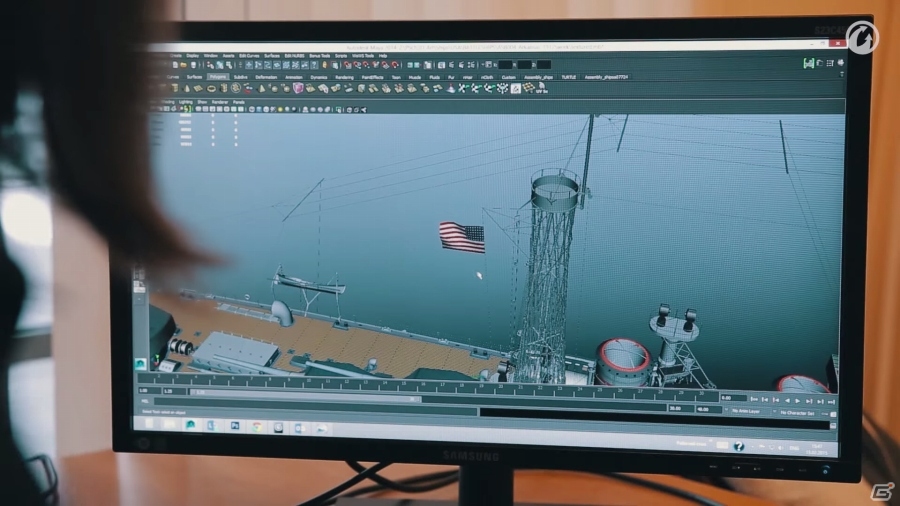Select by component type mode icon
This screenshot has height=506, width=900.
tap(228, 64)
